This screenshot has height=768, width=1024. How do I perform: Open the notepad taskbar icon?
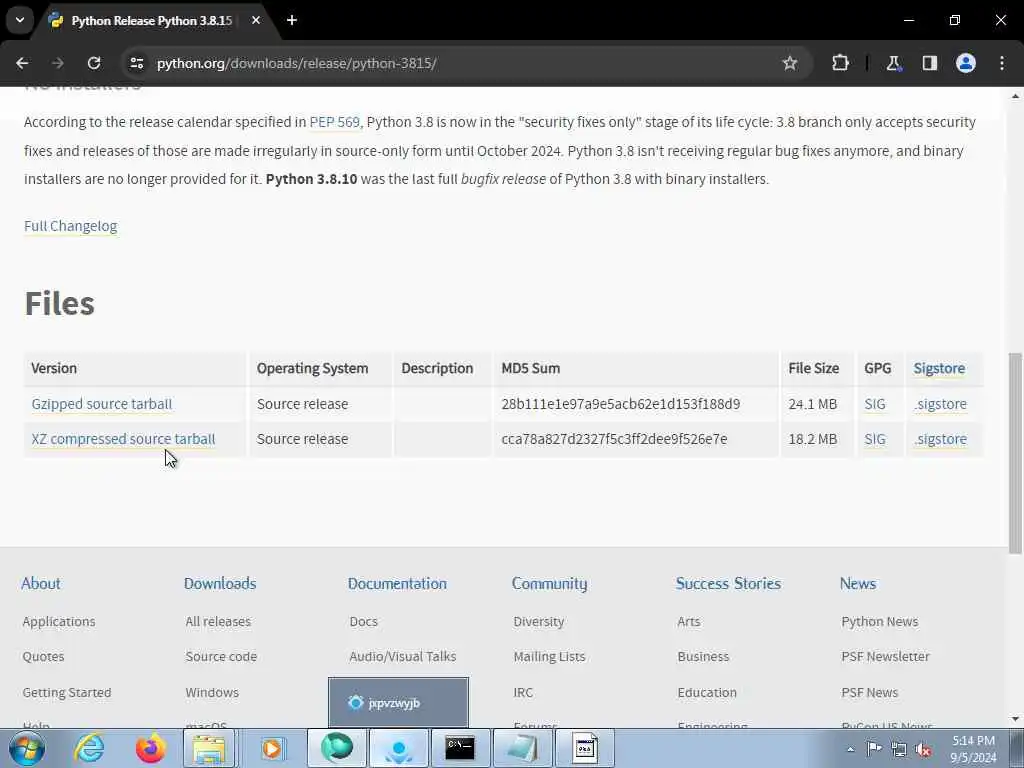click(x=522, y=748)
